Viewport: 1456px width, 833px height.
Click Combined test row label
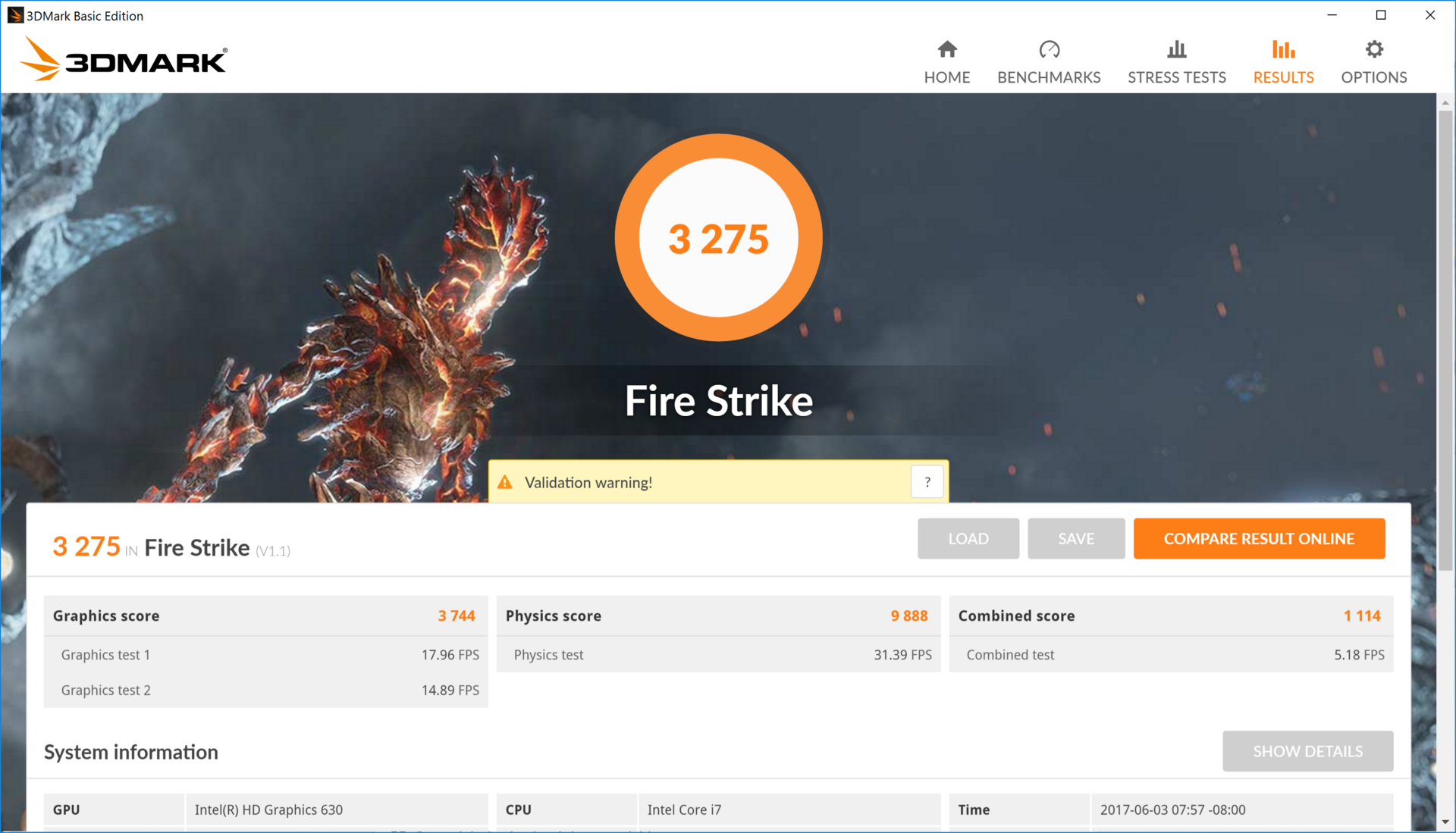pyautogui.click(x=1010, y=655)
